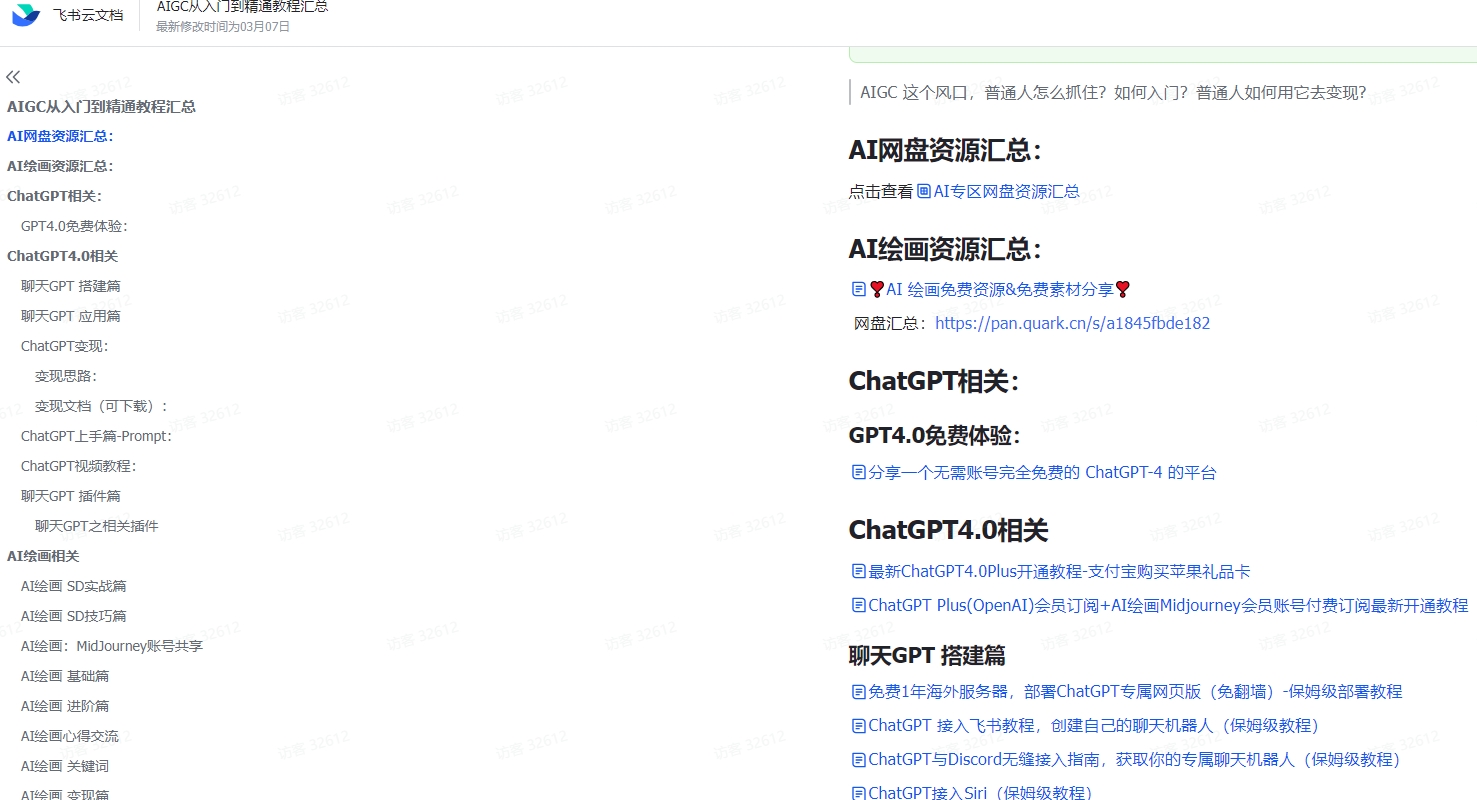Open AI 绘画免费资源&免费素材分享 link

1000,289
